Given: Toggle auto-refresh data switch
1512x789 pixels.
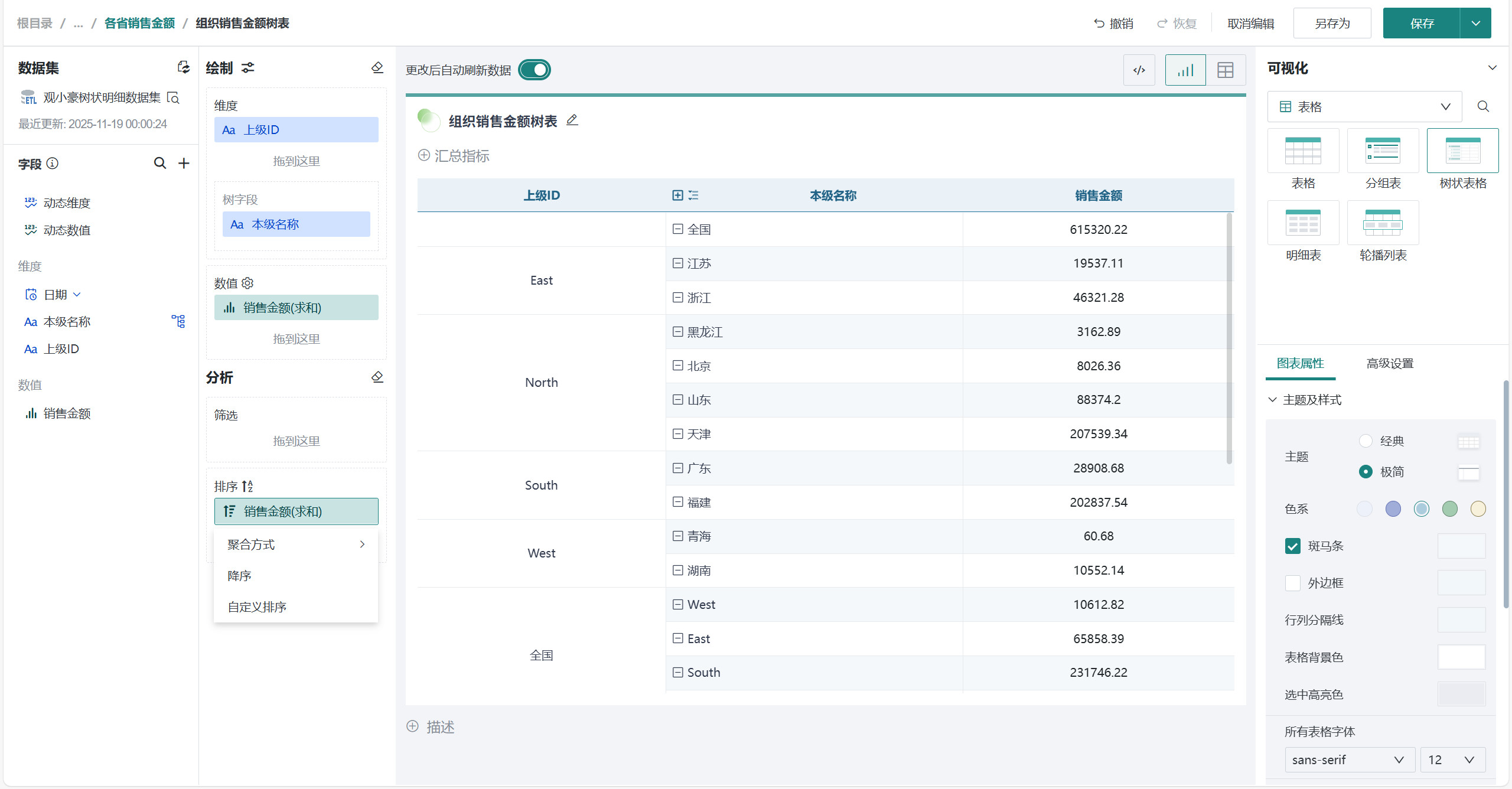Looking at the screenshot, I should [535, 70].
